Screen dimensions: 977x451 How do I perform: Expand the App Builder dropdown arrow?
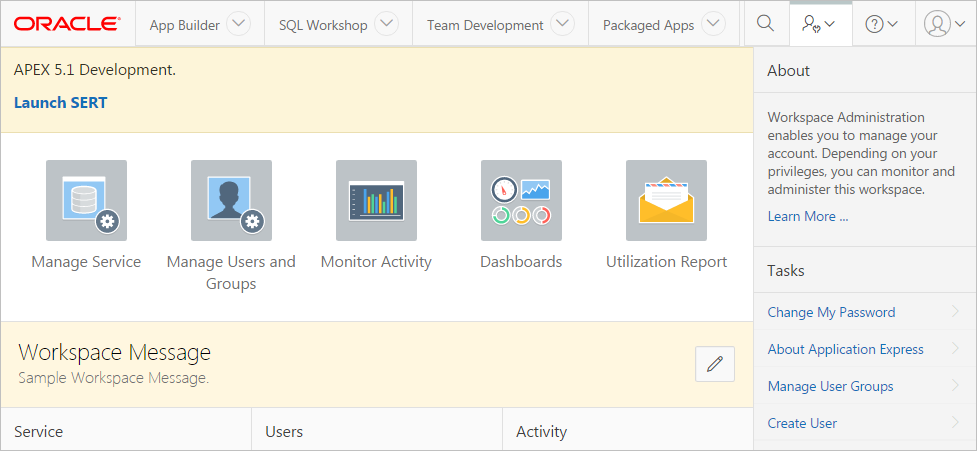click(x=238, y=25)
